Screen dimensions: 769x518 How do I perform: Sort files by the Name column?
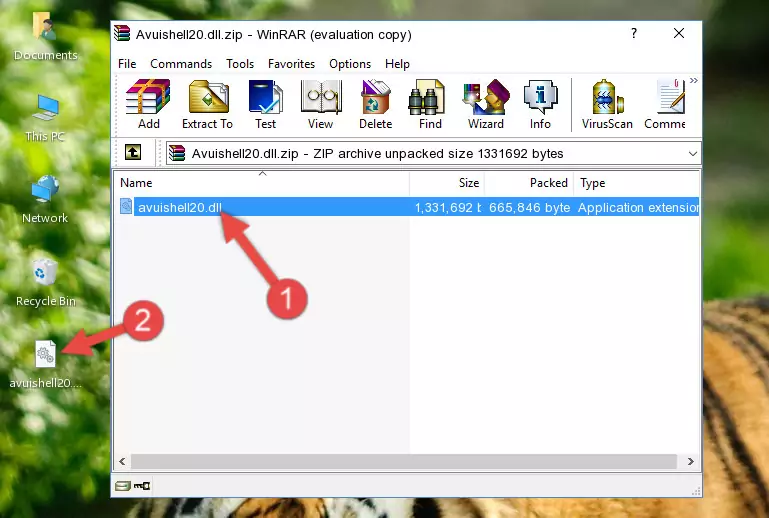(x=262, y=183)
